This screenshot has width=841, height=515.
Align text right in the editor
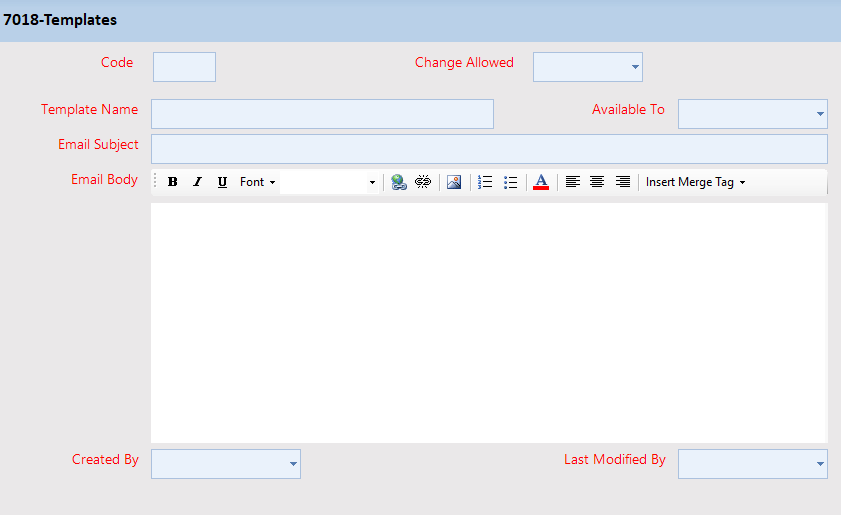[x=622, y=182]
